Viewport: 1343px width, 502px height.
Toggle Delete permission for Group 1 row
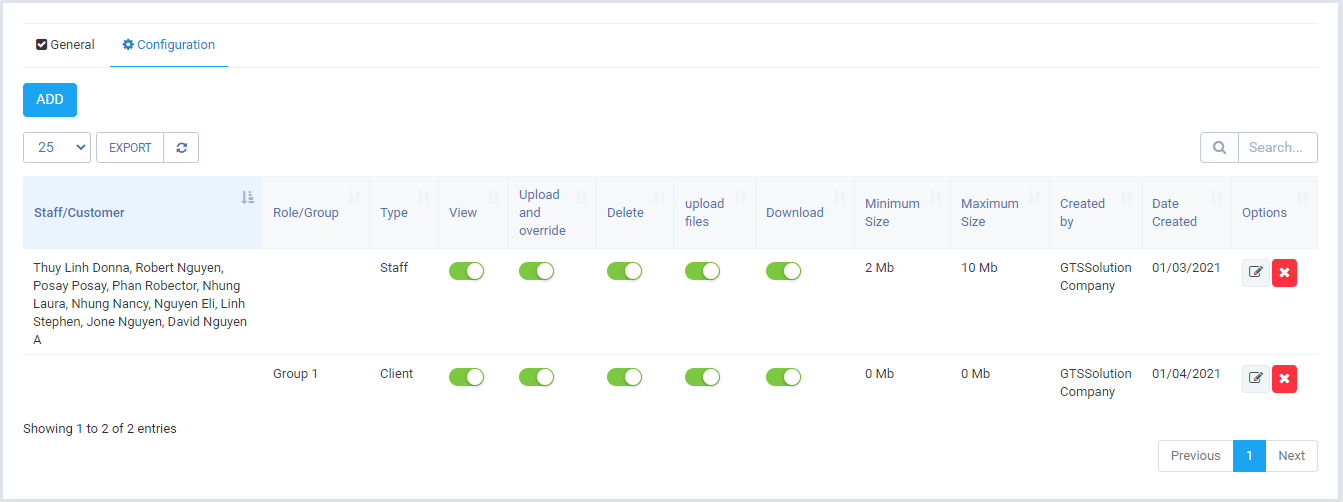coord(624,377)
